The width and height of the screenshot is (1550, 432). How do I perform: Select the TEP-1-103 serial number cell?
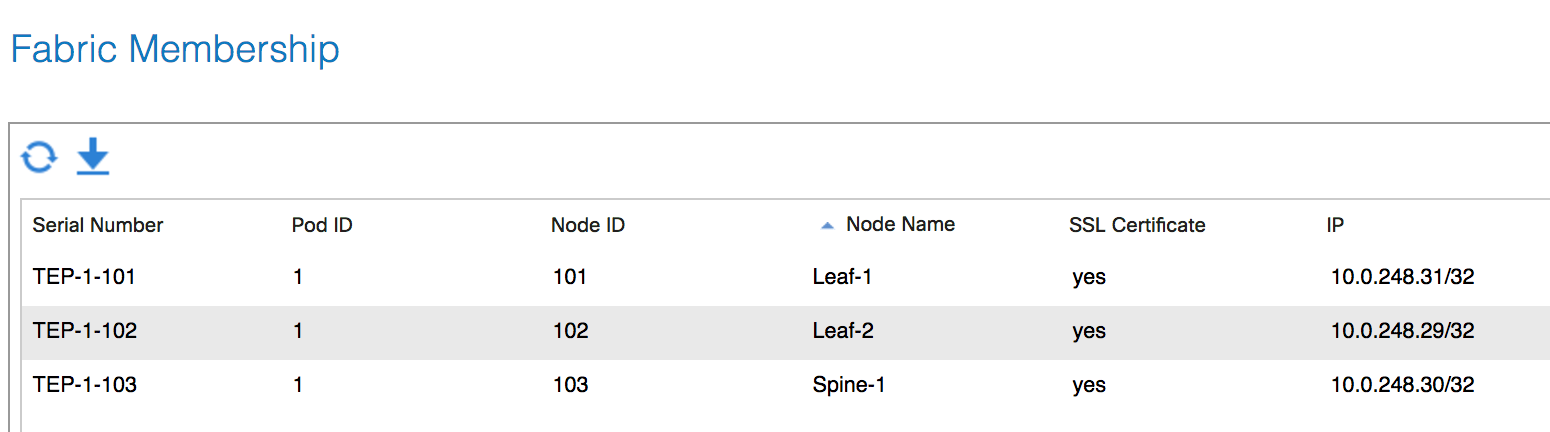coord(85,385)
